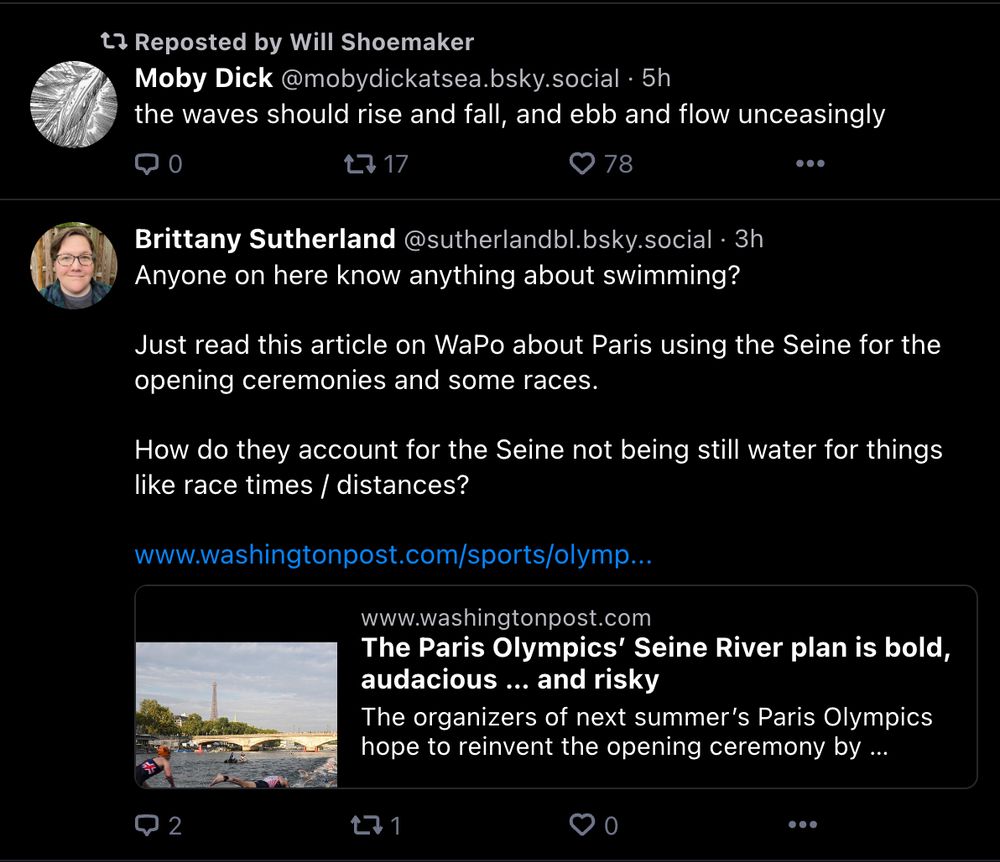Open Brittany Sutherland's profile avatar
The image size is (1000, 862).
(x=74, y=265)
